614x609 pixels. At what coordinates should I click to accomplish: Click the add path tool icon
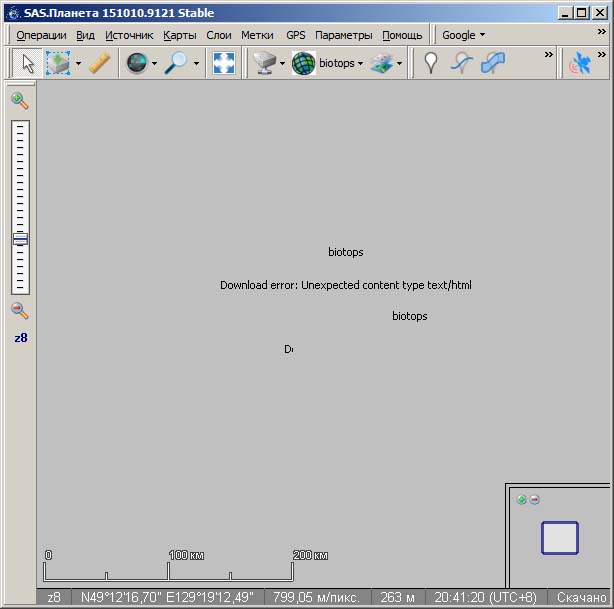[461, 63]
